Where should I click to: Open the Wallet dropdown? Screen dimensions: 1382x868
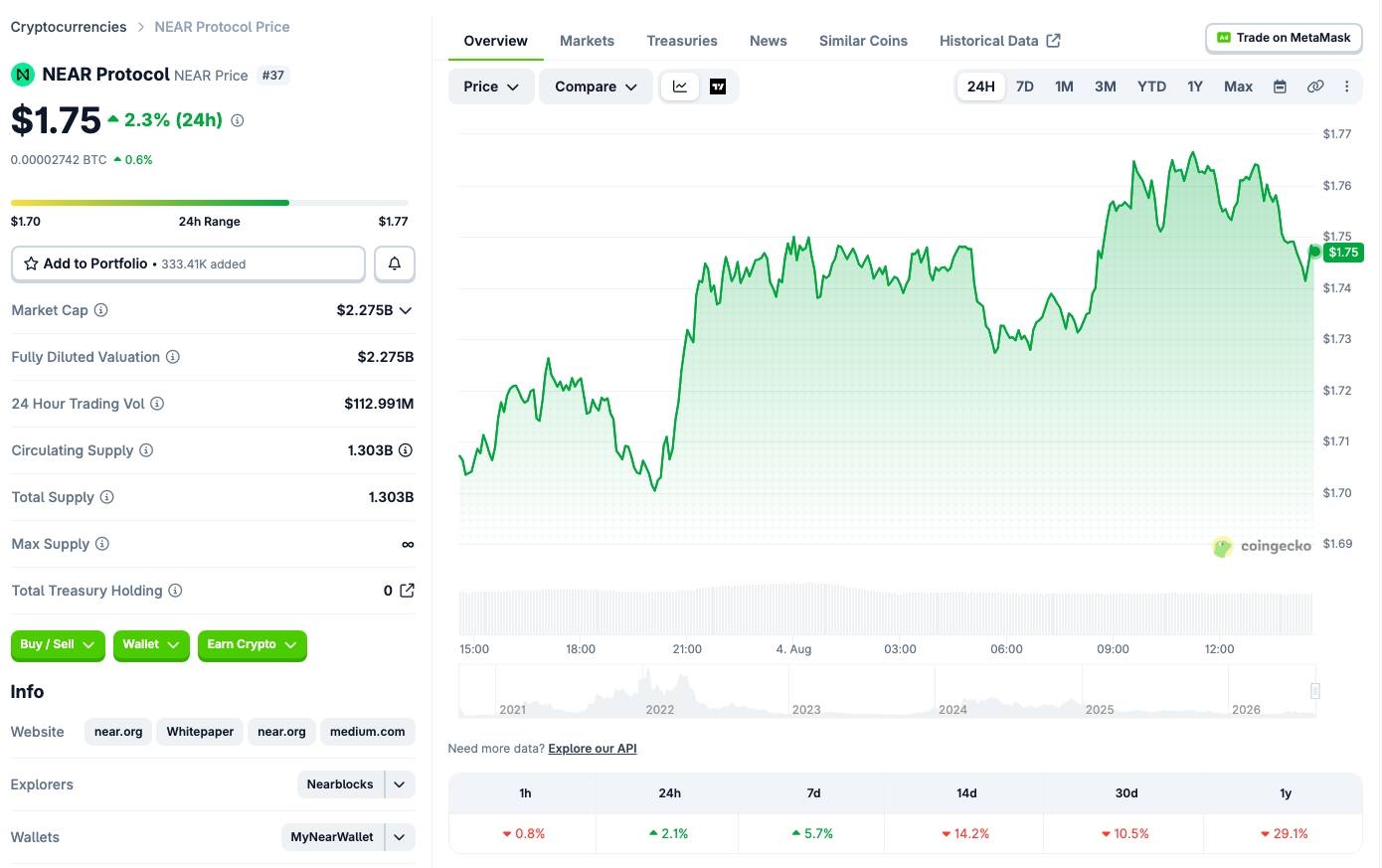[x=151, y=645]
